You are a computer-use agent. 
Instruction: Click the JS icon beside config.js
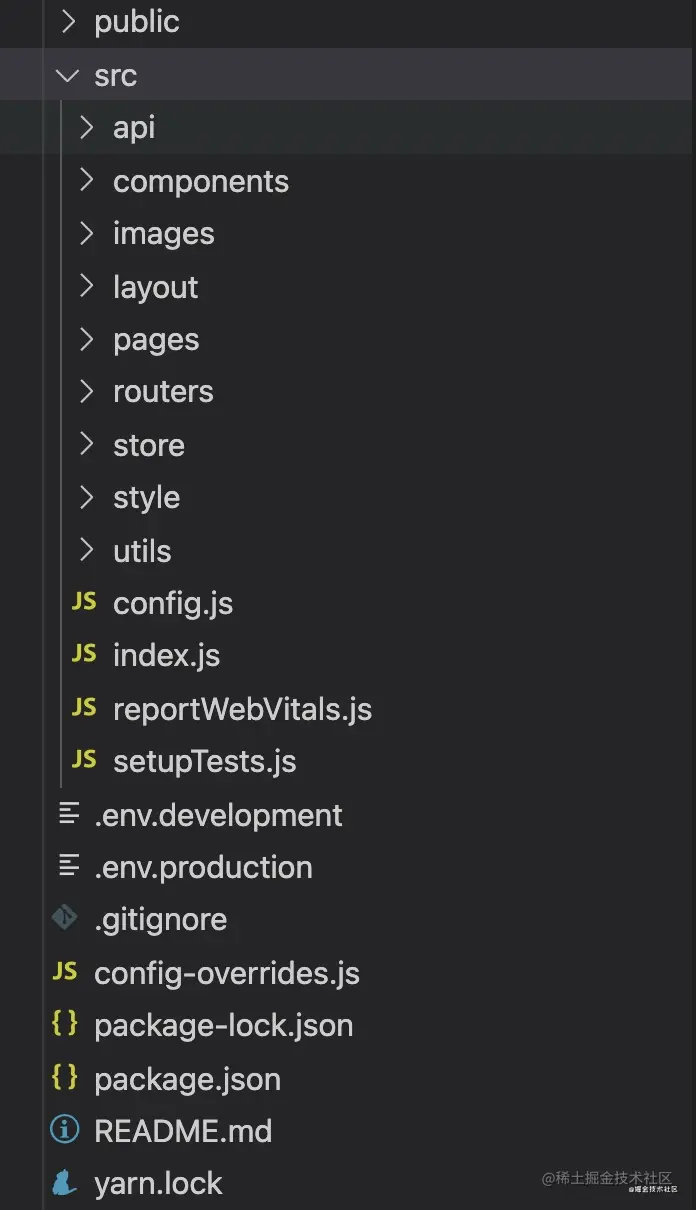(x=84, y=602)
